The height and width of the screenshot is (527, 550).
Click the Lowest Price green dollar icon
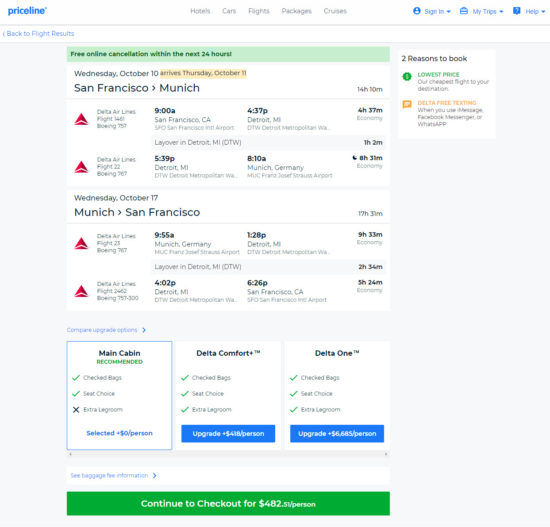tap(407, 76)
